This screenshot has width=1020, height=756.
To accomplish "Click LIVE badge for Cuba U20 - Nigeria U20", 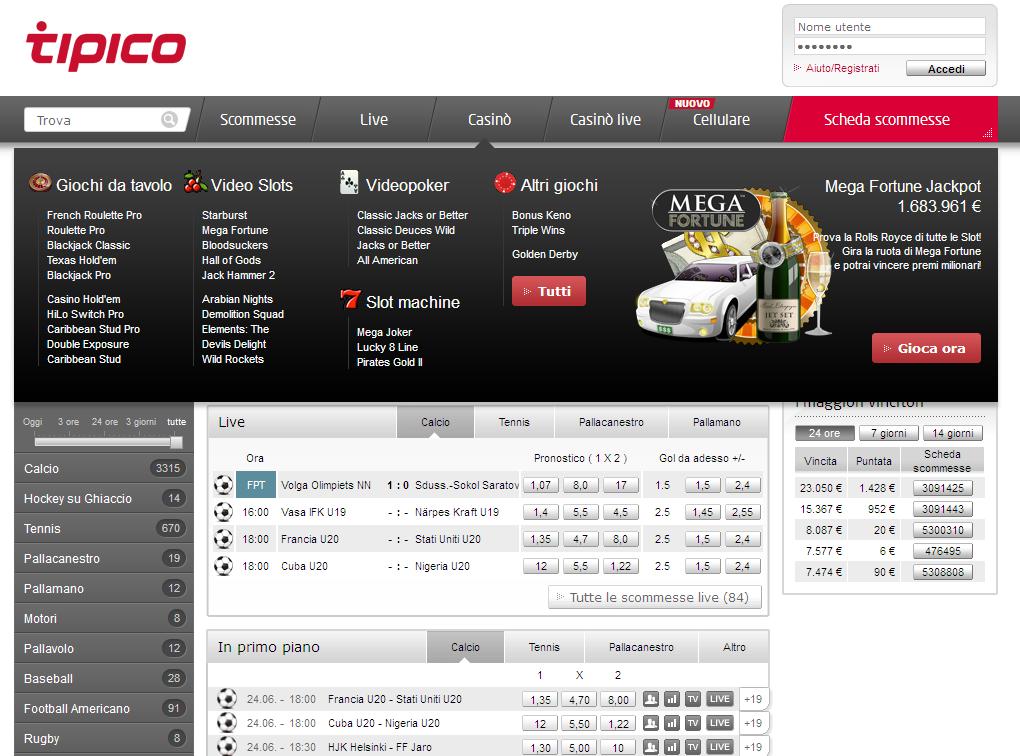I will click(x=719, y=723).
